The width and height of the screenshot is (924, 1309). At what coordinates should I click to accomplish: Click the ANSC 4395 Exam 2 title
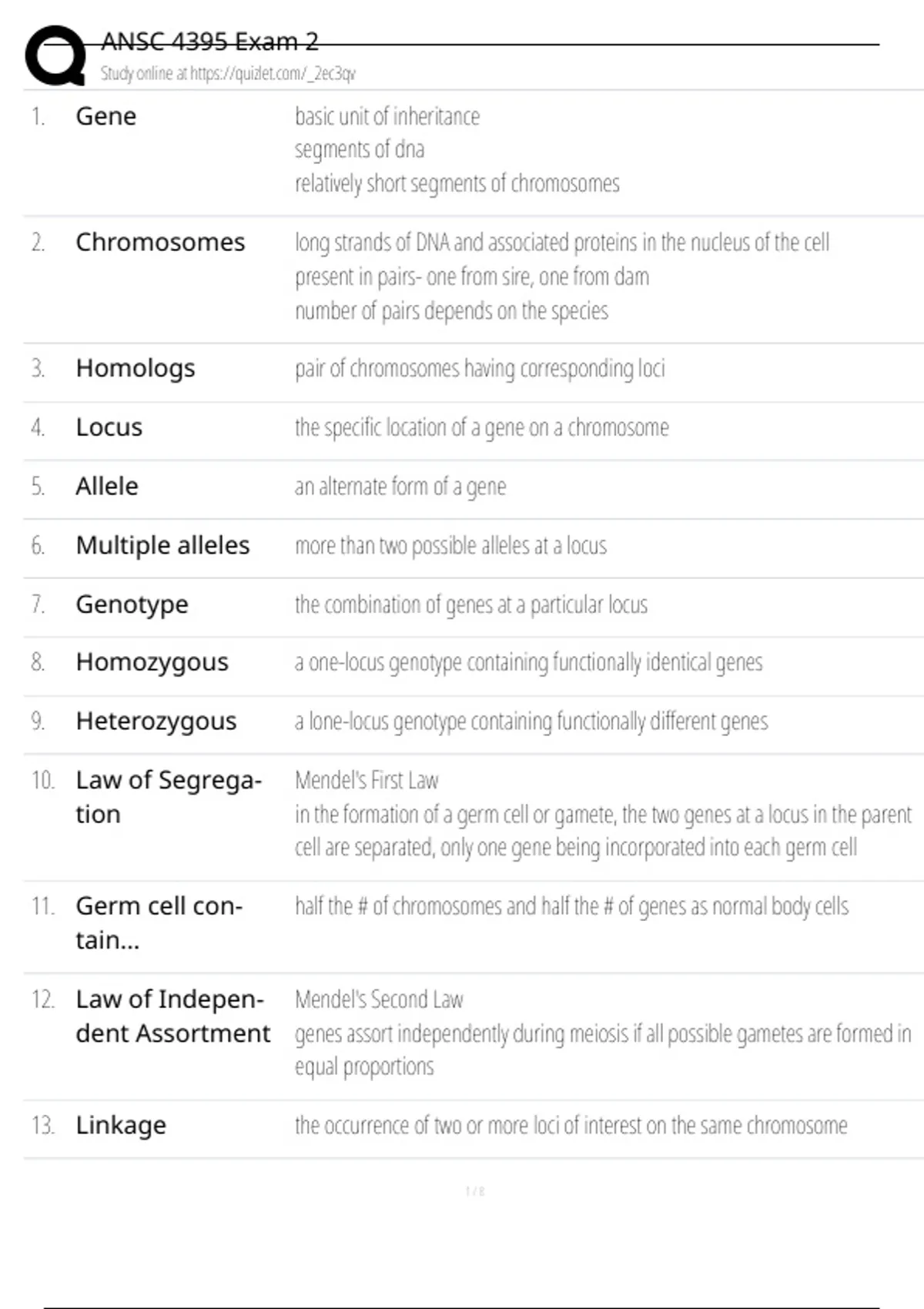coord(209,42)
